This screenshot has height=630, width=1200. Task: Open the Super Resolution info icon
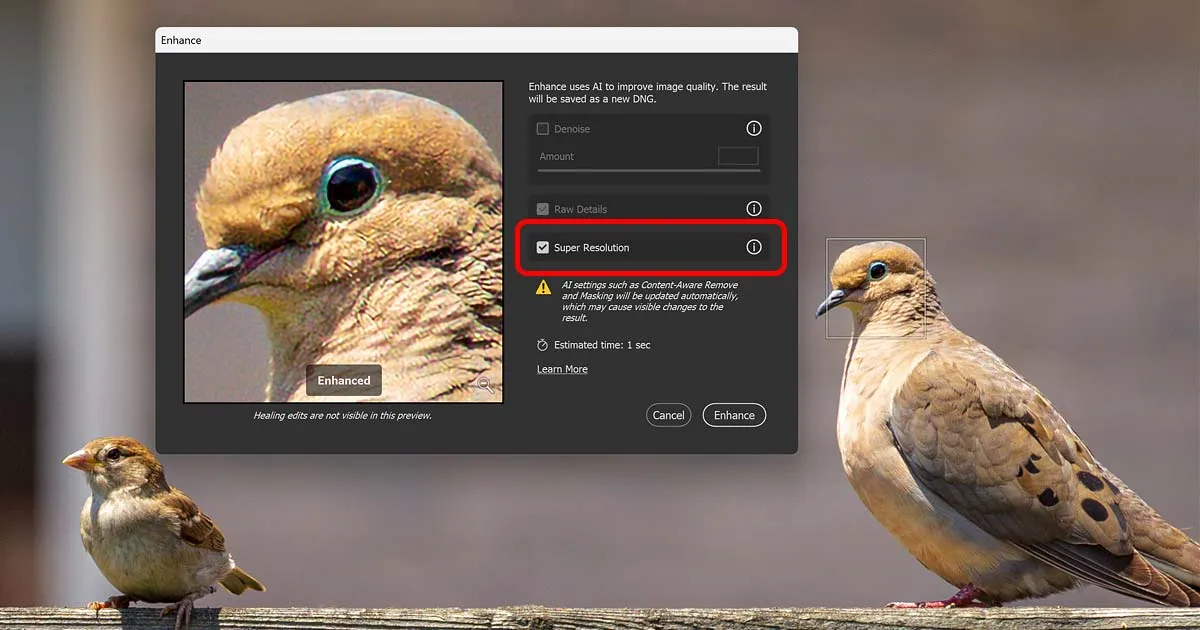click(754, 247)
